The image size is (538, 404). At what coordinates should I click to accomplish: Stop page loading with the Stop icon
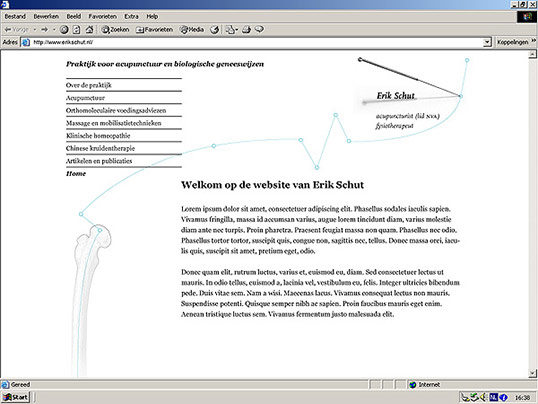pyautogui.click(x=64, y=30)
